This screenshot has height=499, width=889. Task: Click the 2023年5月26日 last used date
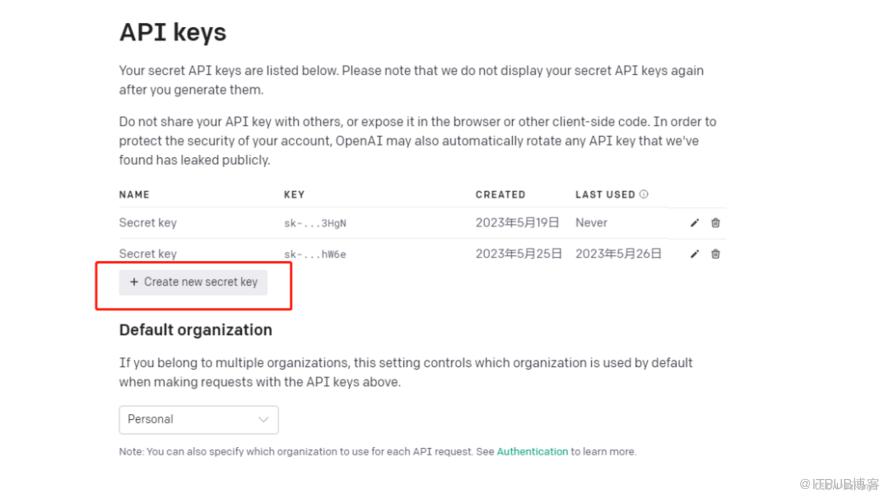click(618, 253)
